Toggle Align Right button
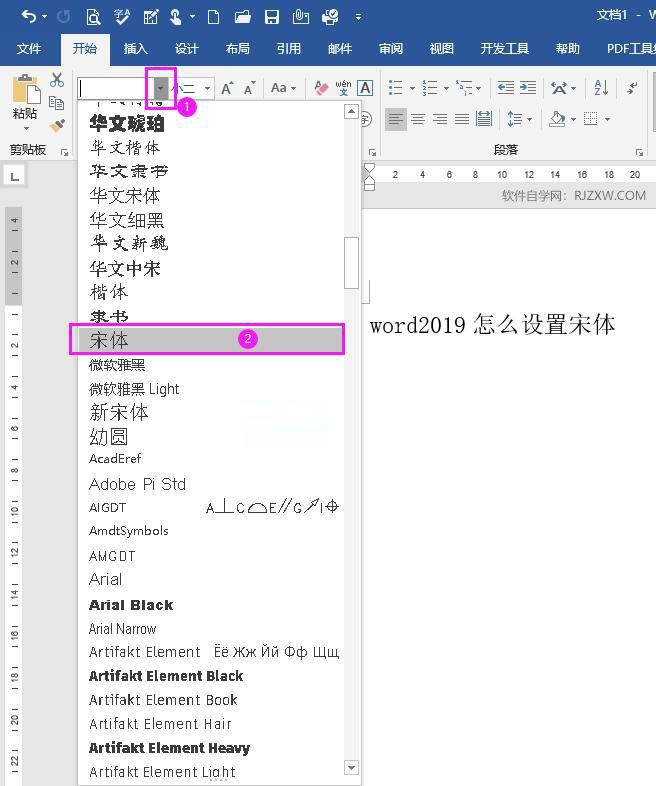The width and height of the screenshot is (656, 786). [440, 119]
